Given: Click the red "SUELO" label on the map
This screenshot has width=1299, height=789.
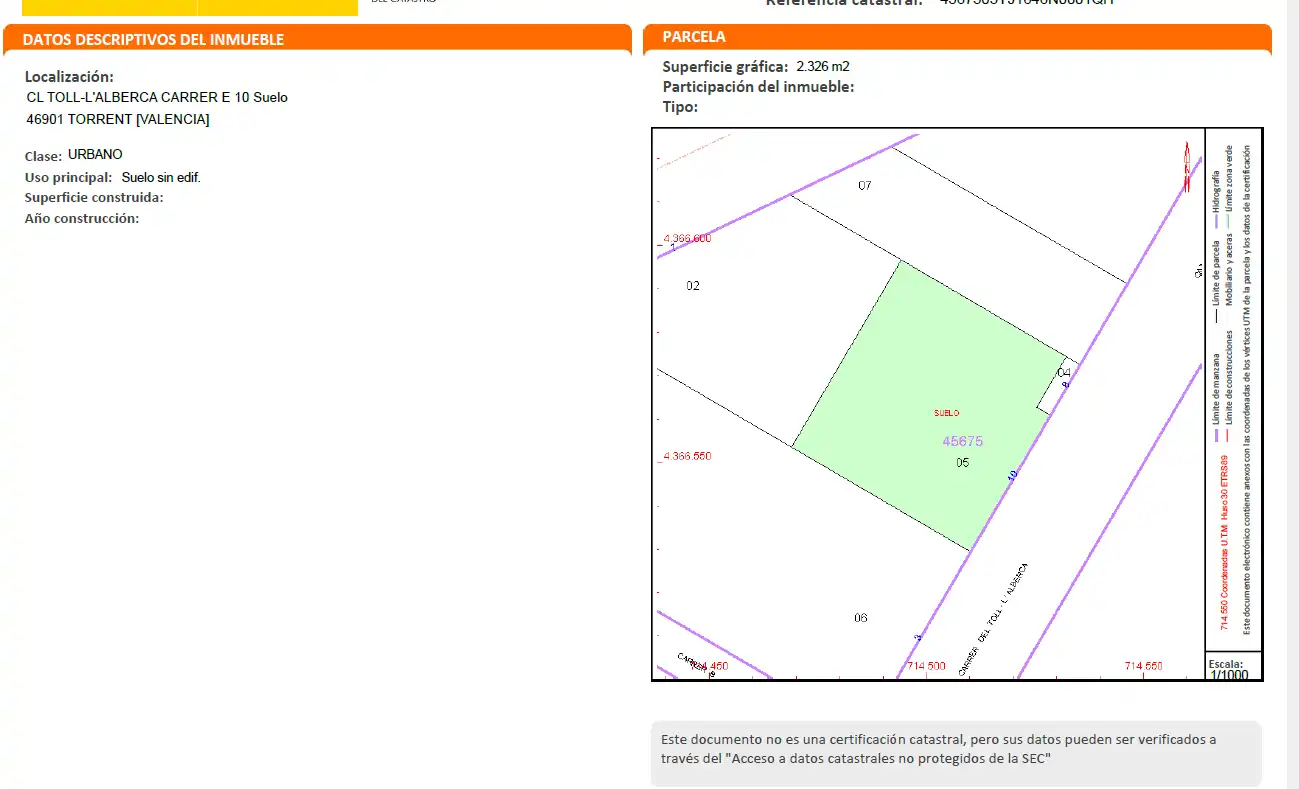Looking at the screenshot, I should [946, 413].
